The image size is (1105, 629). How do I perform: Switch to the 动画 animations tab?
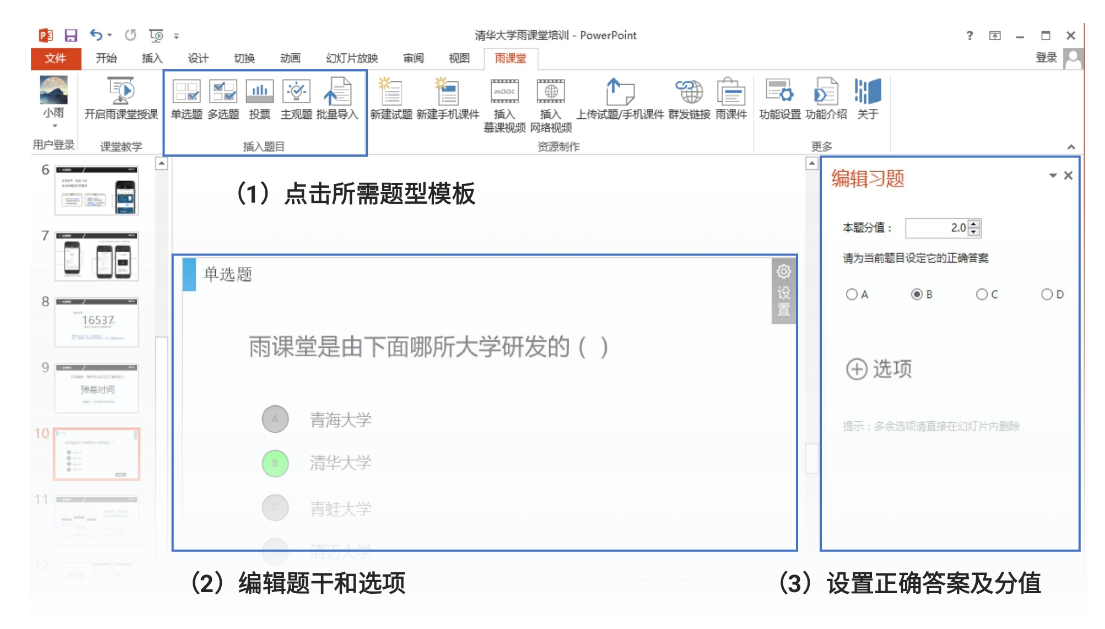[290, 58]
